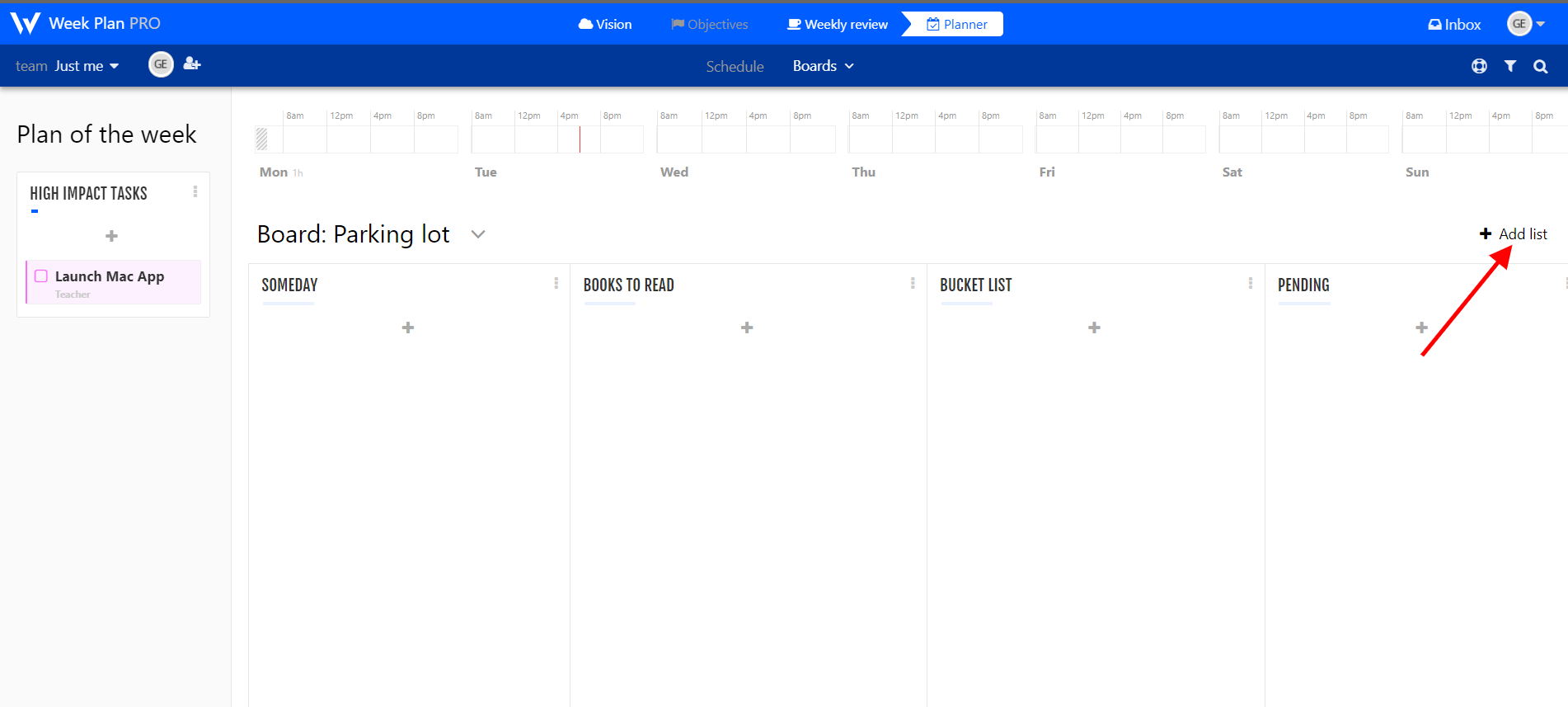Screen dimensions: 1568x707
Task: Click Tuesday's 12pm timeline slot
Action: [537, 139]
